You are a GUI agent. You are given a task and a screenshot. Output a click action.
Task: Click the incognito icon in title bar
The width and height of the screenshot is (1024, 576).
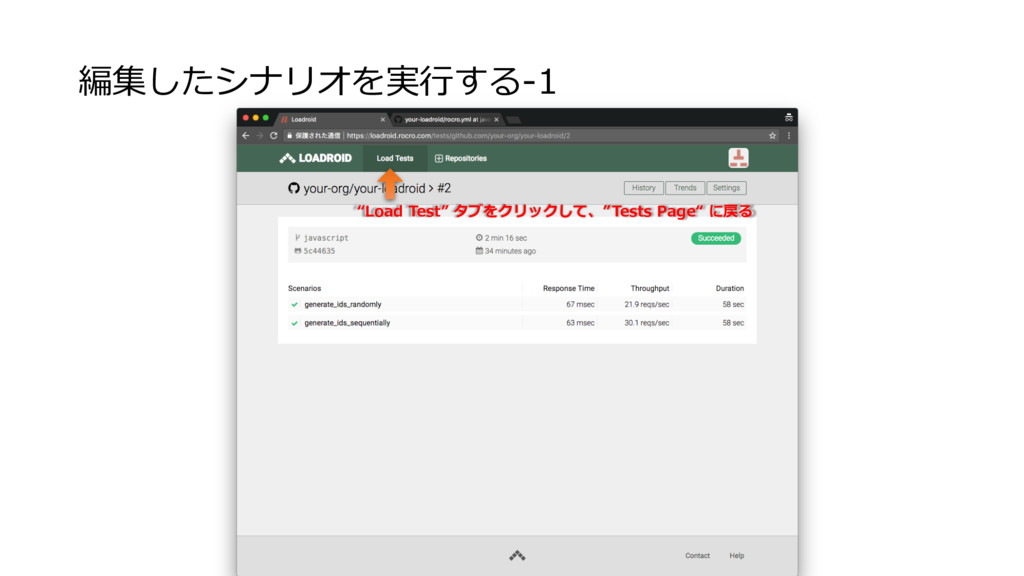point(788,118)
